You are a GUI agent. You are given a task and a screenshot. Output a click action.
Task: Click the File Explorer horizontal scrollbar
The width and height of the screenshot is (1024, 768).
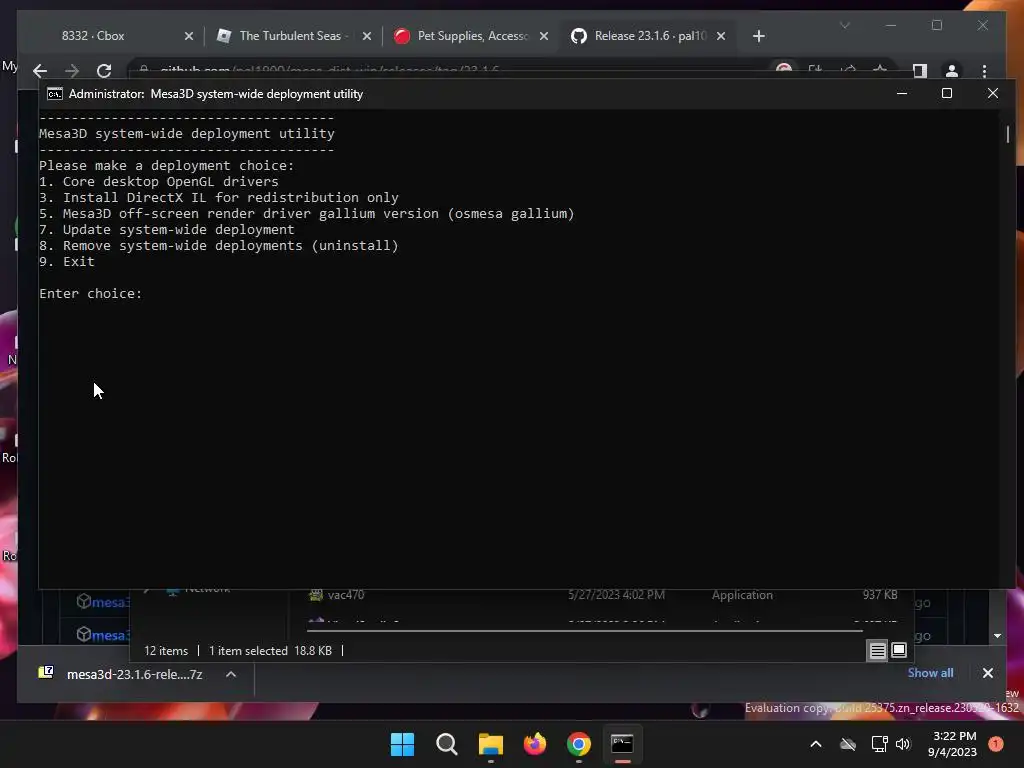click(x=584, y=631)
